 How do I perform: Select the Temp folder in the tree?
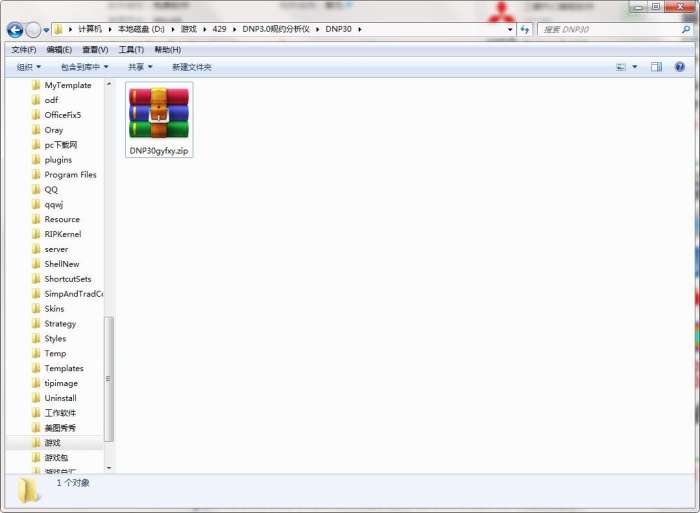50,354
